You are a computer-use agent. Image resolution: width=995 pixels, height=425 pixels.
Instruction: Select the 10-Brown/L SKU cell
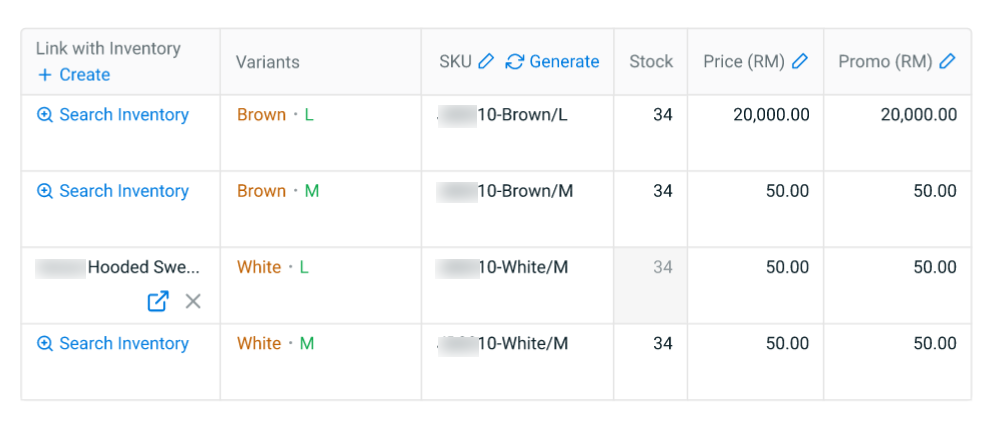tap(517, 133)
